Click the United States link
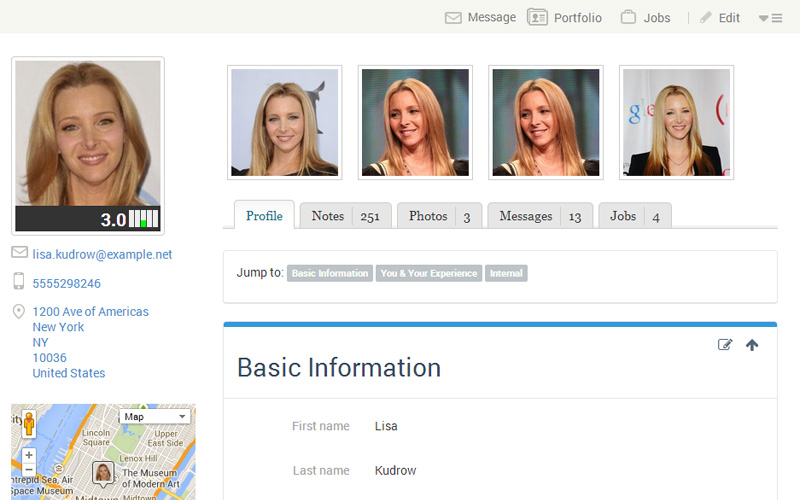 68,373
